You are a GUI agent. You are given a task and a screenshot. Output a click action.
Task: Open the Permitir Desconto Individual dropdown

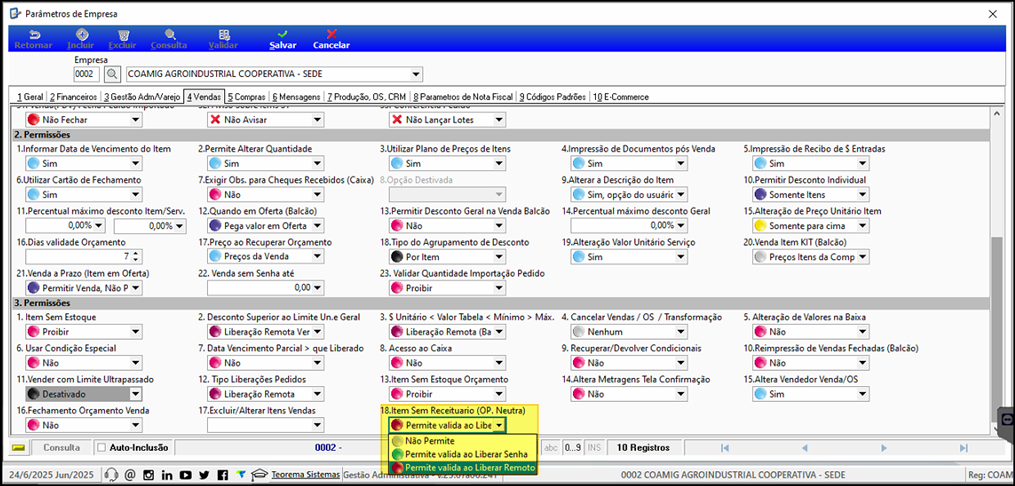[x=863, y=194]
